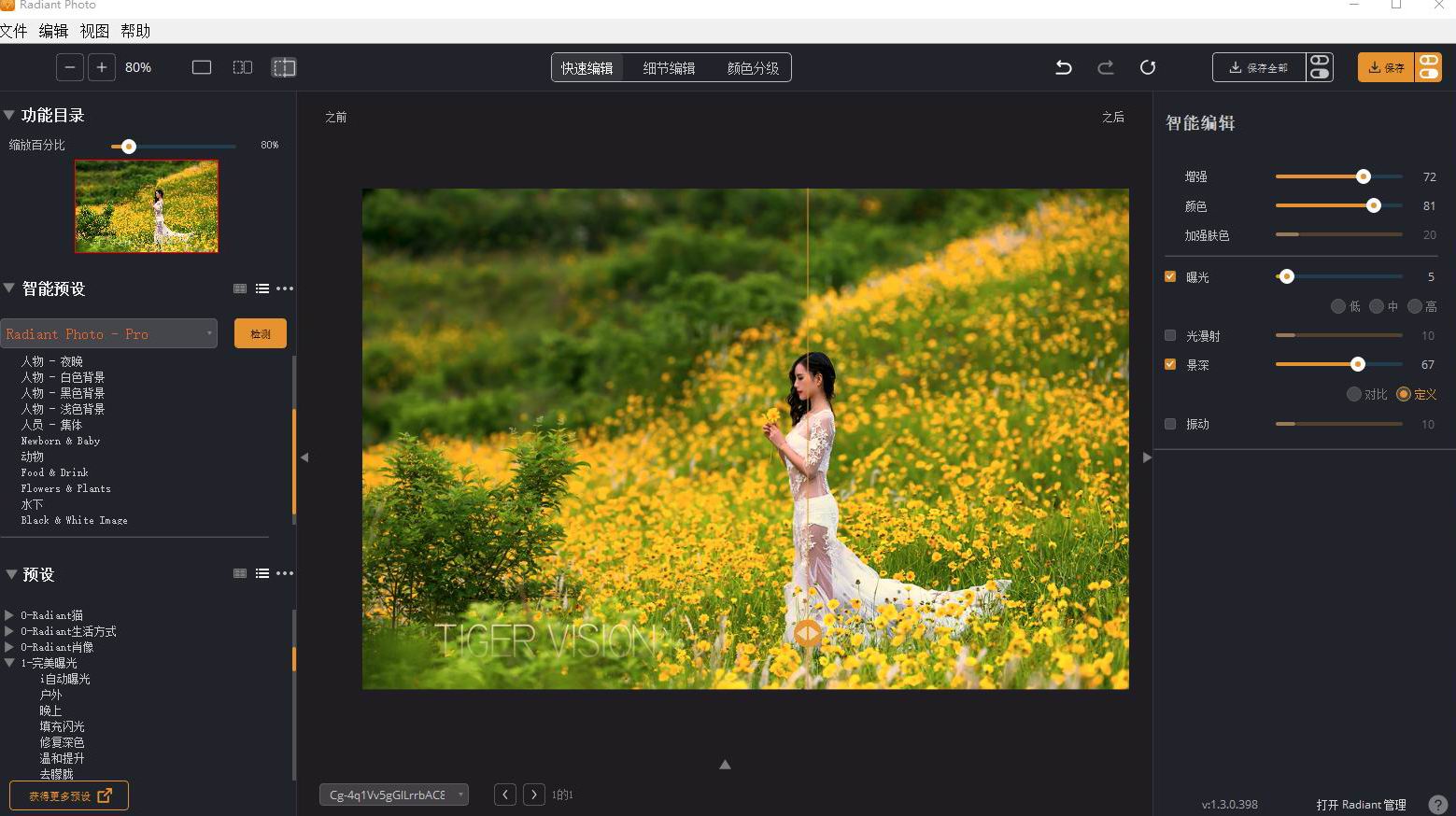The width and height of the screenshot is (1456, 816).
Task: Collapse the 预设 section
Action: 11,574
